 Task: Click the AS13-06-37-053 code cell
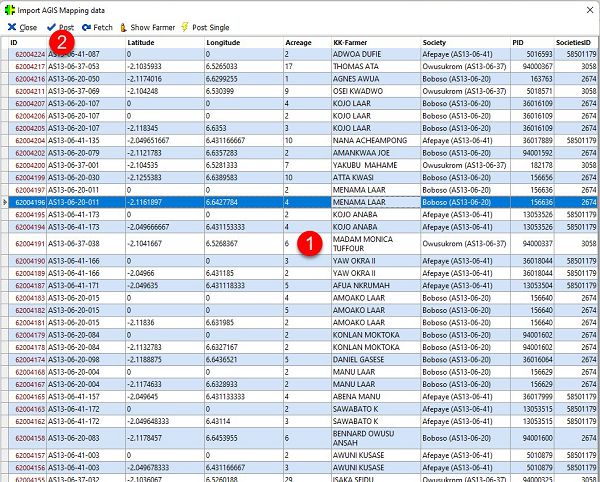tap(86, 66)
